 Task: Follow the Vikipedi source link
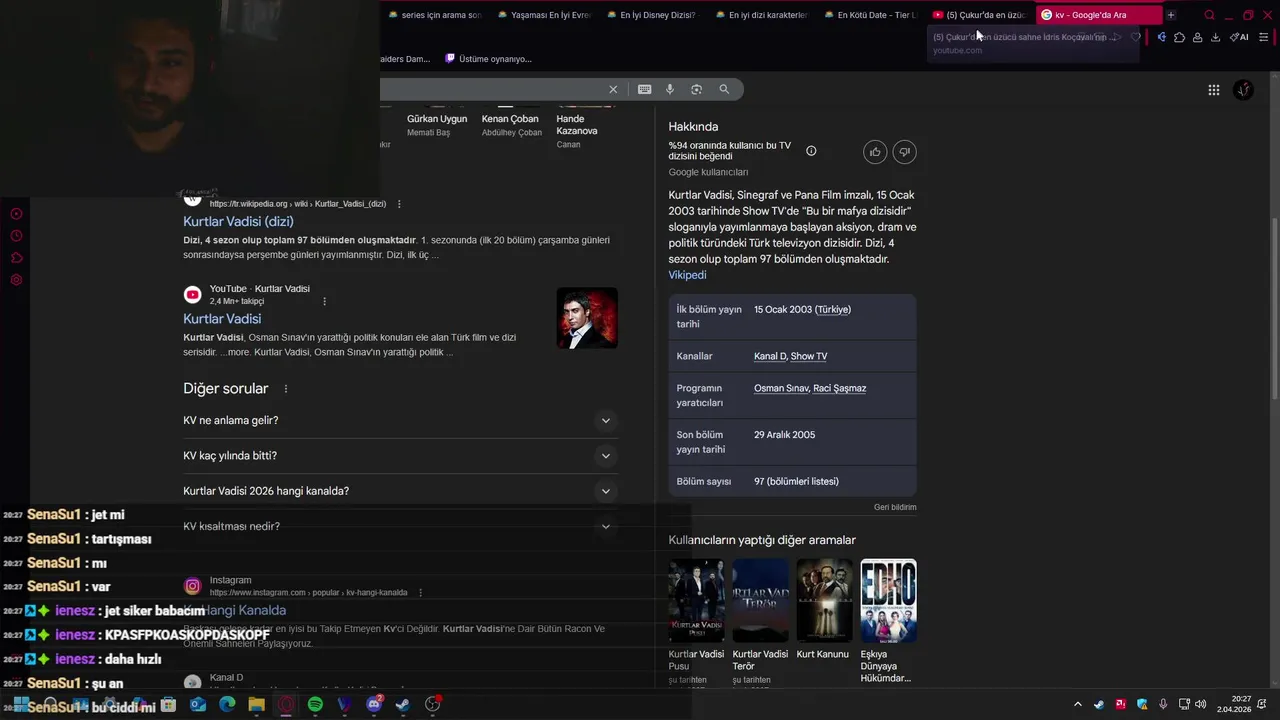687,275
